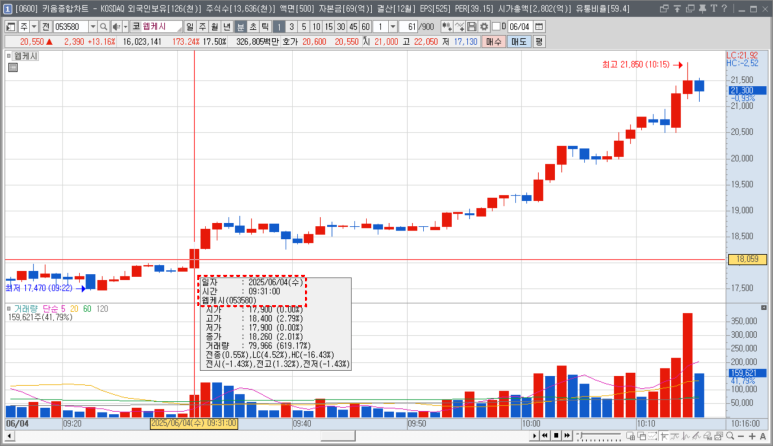Zoom out chart with minus icon
Image resolution: width=773 pixels, height=446 pixels.
point(741,436)
